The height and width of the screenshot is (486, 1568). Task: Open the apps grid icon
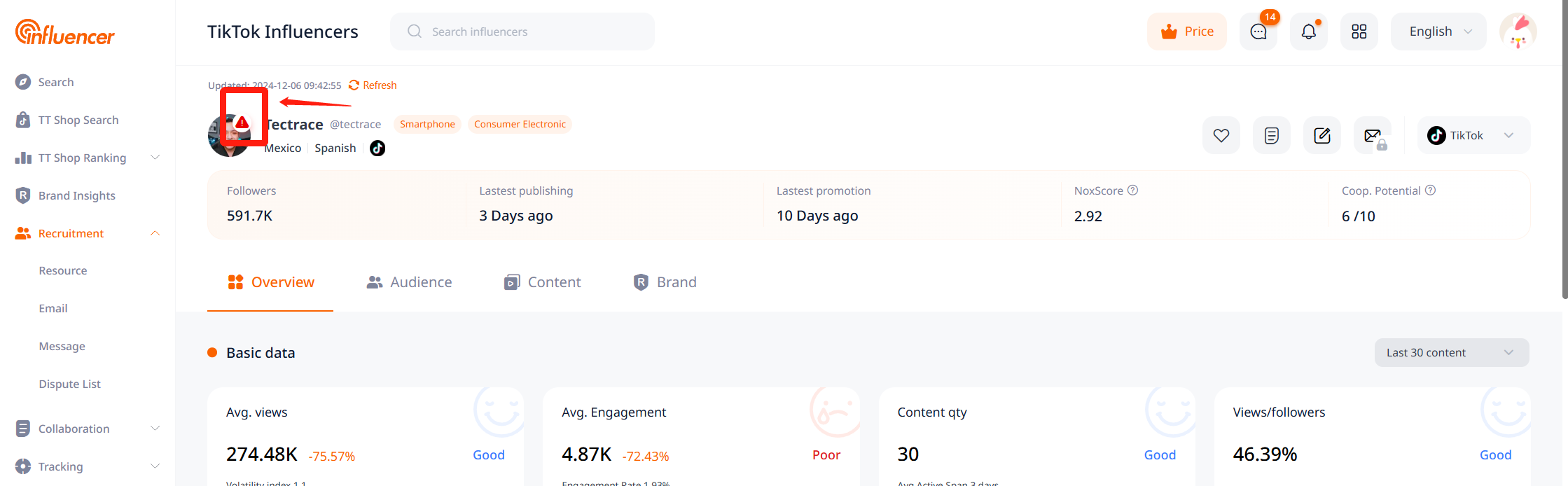(1359, 32)
